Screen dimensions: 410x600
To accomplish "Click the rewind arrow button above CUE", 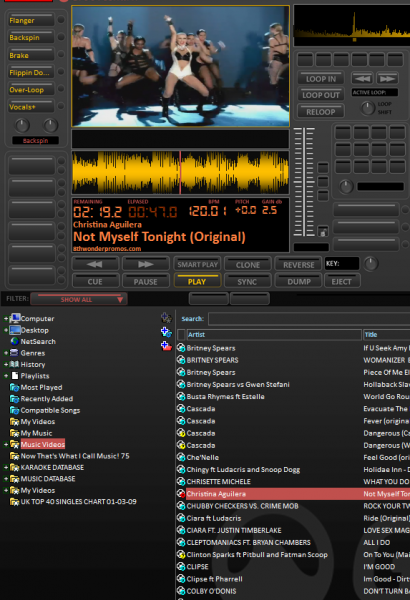I will tap(95, 264).
